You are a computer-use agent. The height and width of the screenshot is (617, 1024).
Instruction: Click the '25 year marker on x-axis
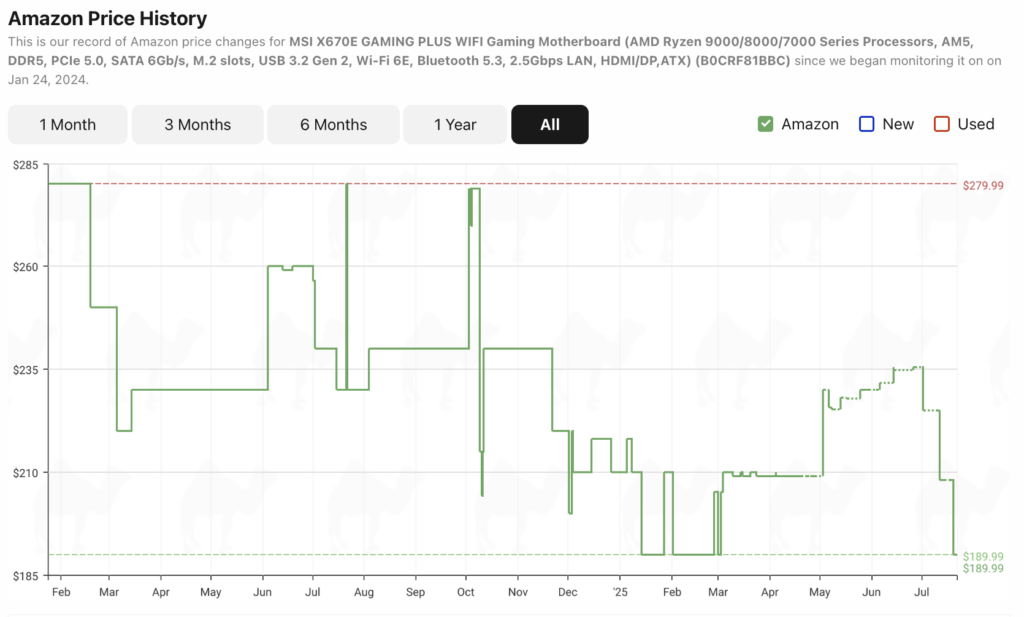(x=620, y=592)
